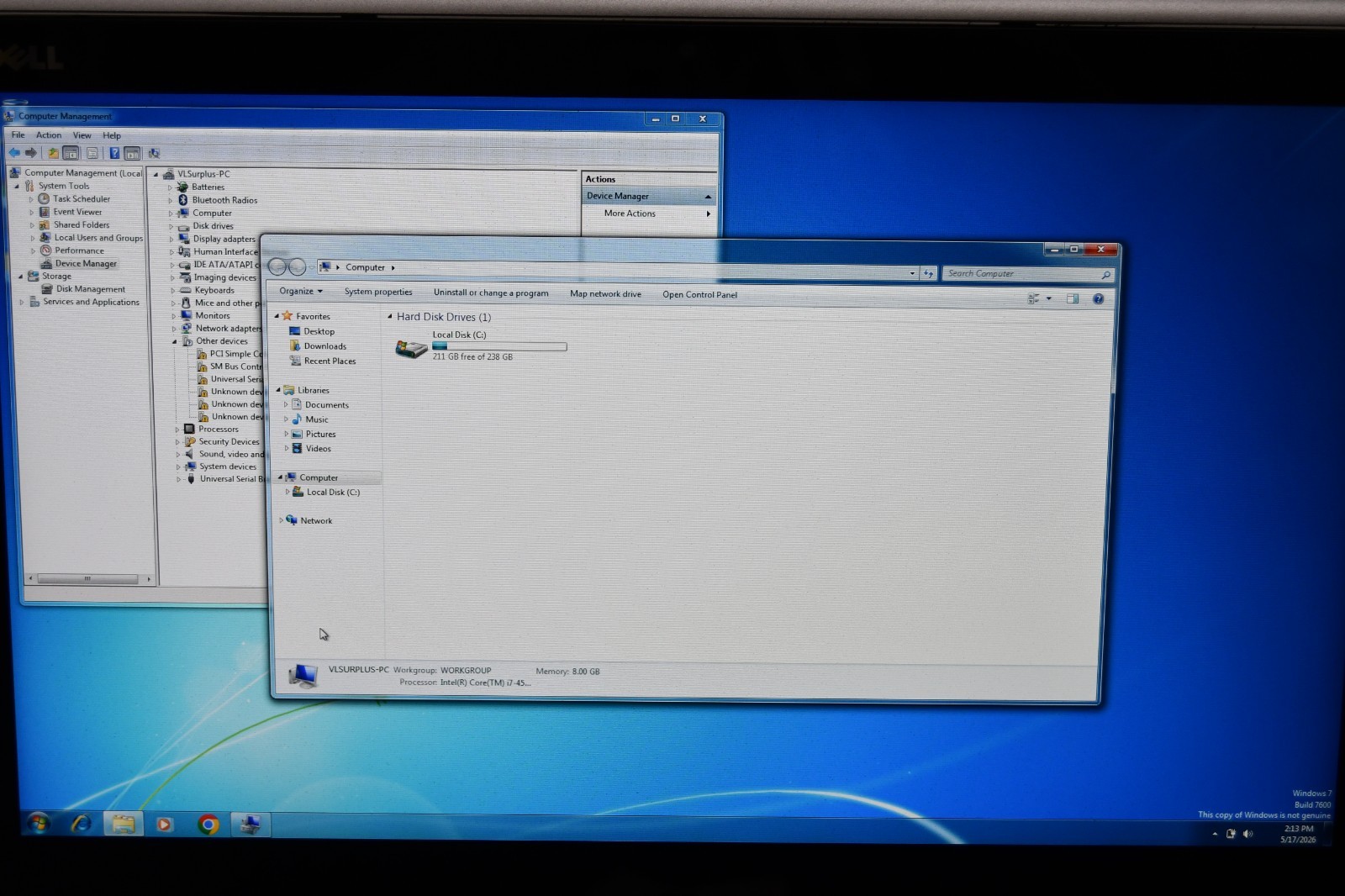The image size is (1345, 896).
Task: Click the Device Manager header in Actions pane
Action: pos(649,196)
